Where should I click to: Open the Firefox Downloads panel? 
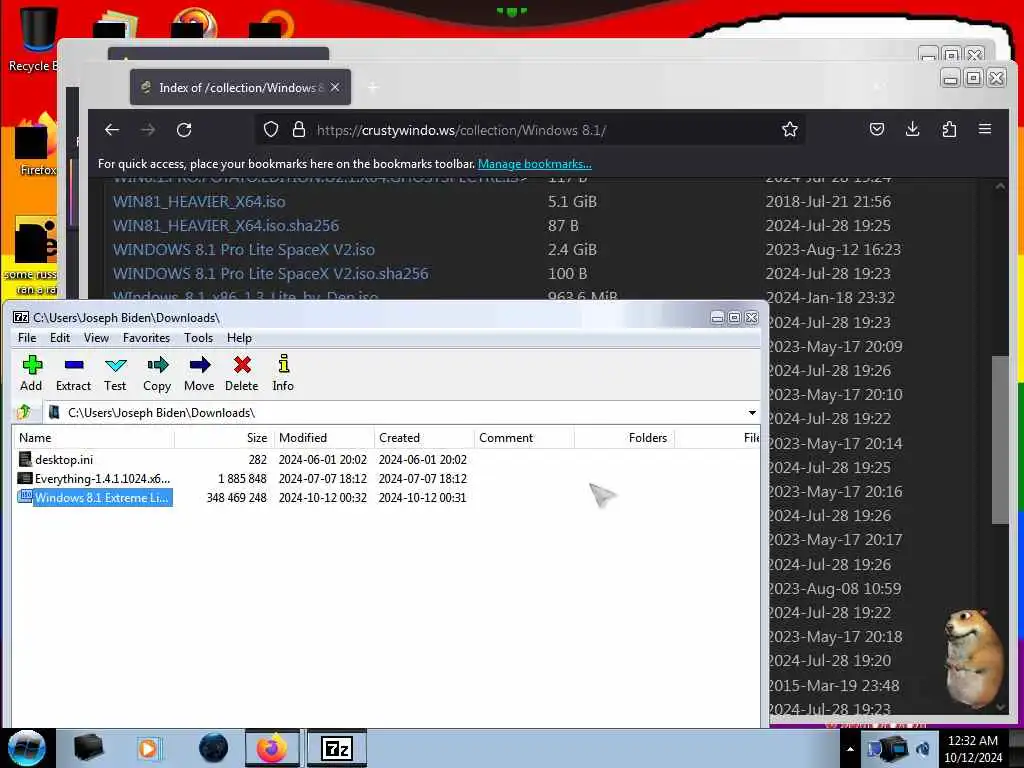(913, 129)
